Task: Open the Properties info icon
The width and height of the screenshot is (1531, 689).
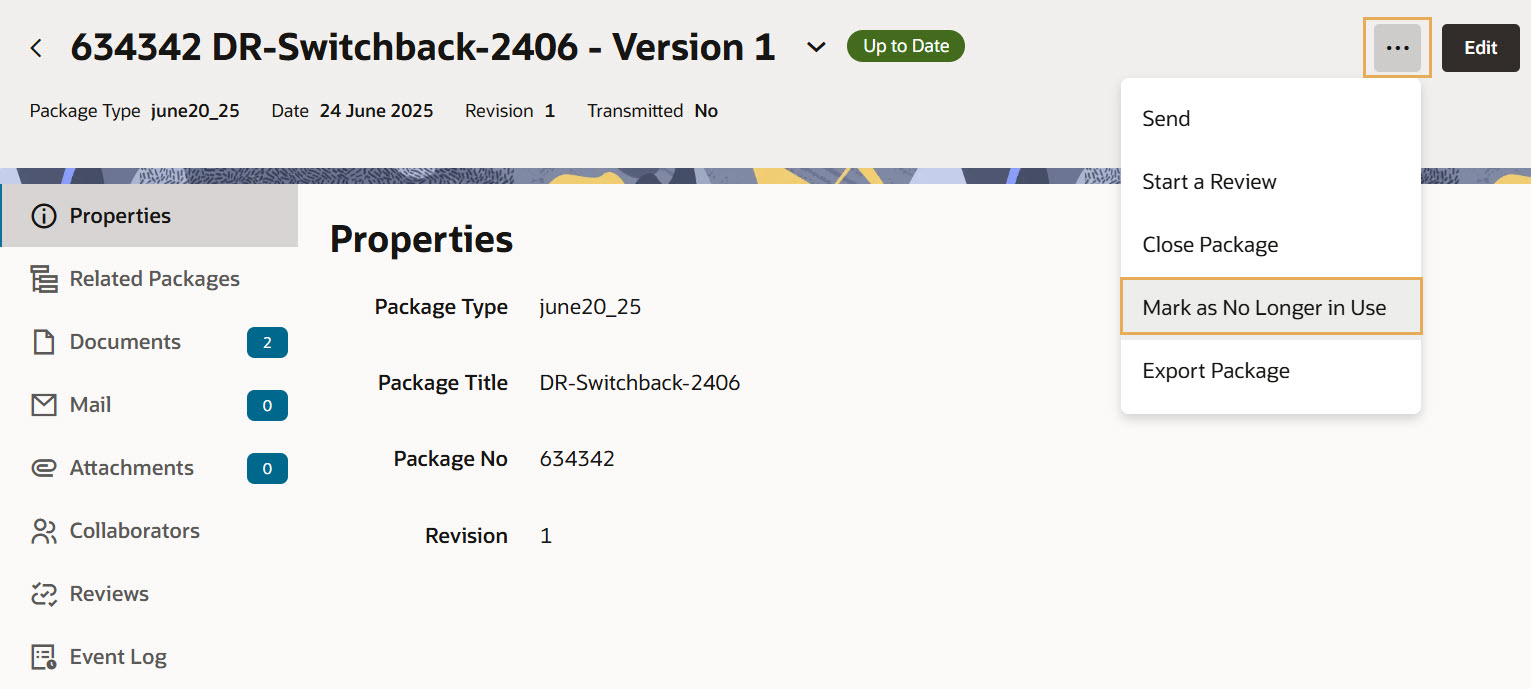Action: point(44,216)
